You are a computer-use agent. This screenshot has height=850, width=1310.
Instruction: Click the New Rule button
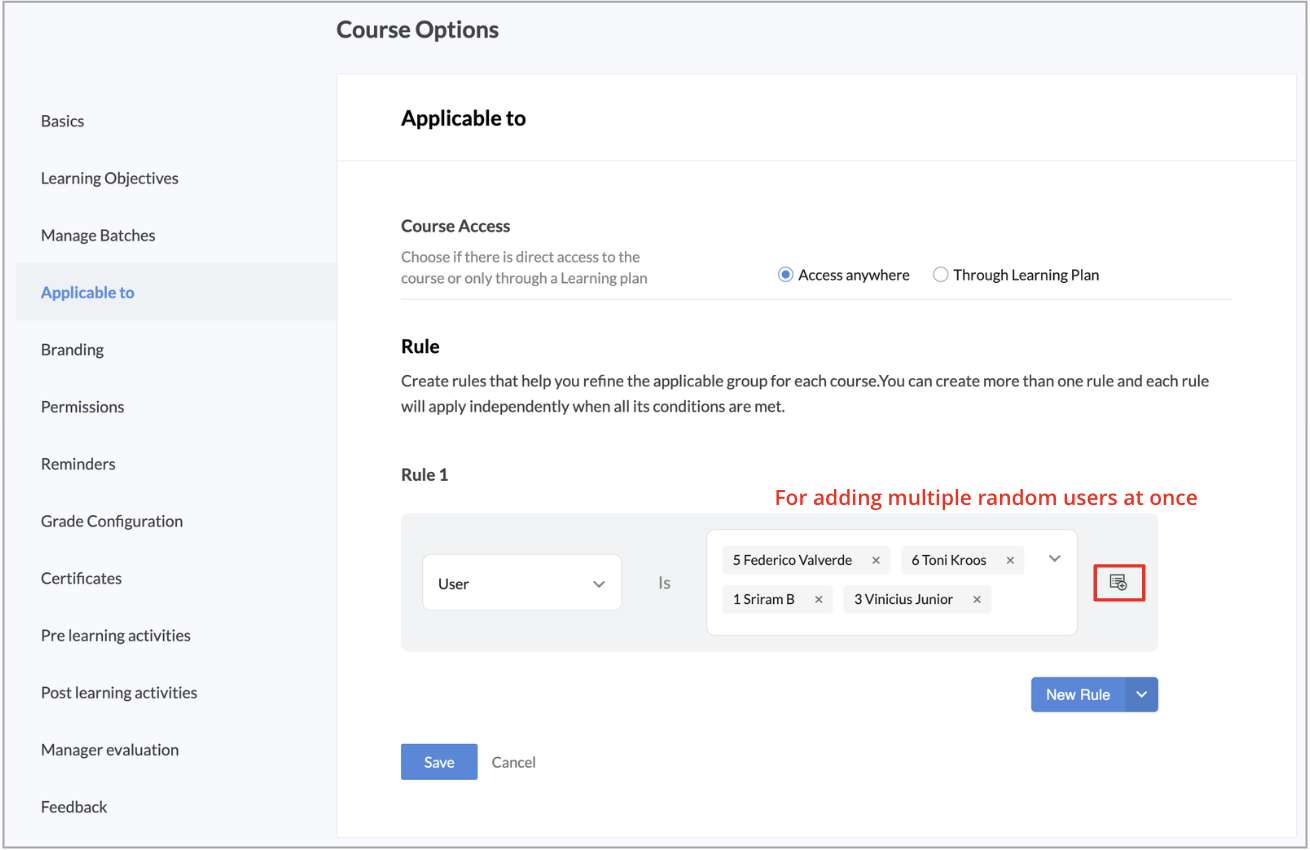(1077, 695)
